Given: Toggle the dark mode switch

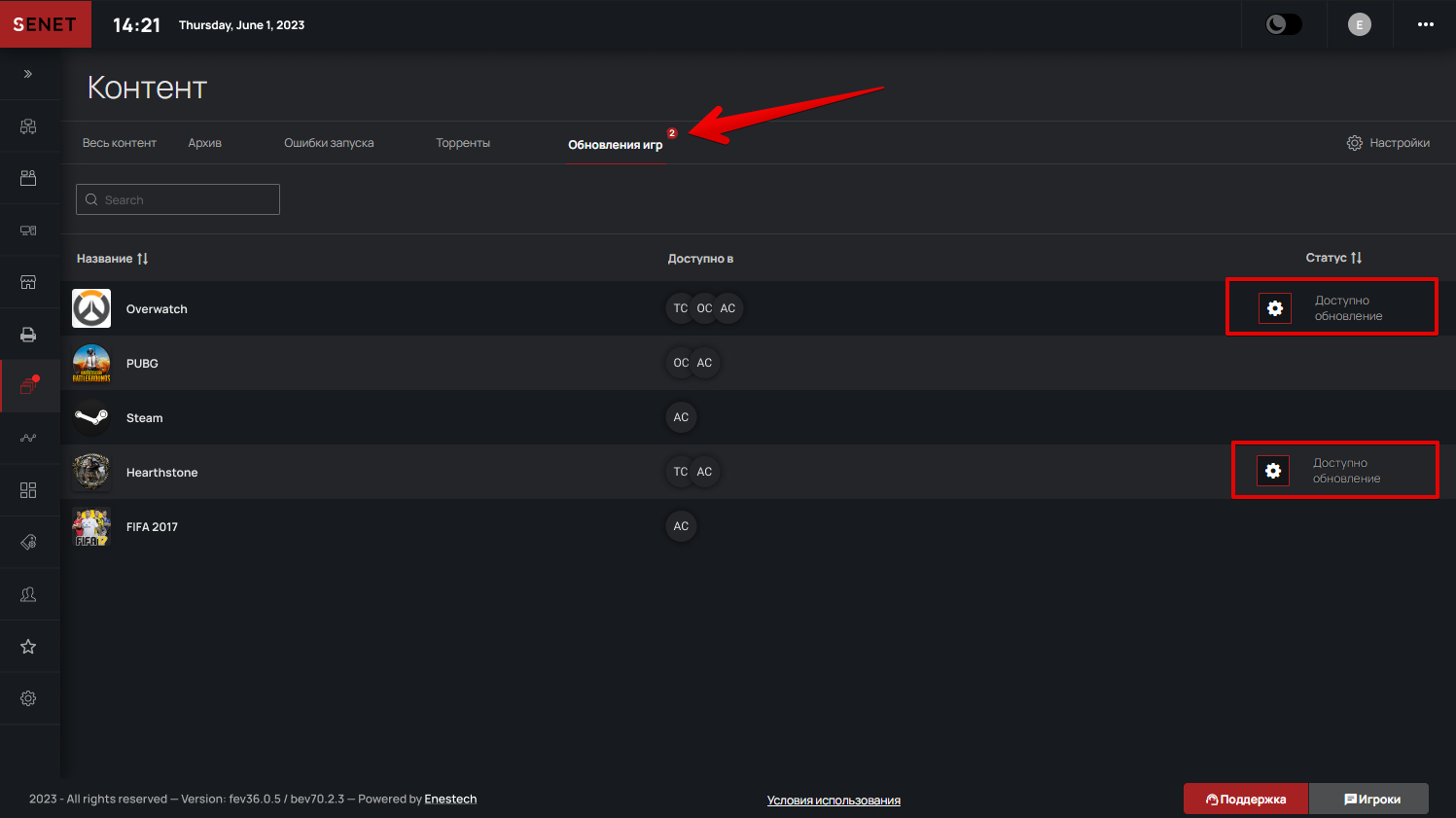Looking at the screenshot, I should (1284, 24).
